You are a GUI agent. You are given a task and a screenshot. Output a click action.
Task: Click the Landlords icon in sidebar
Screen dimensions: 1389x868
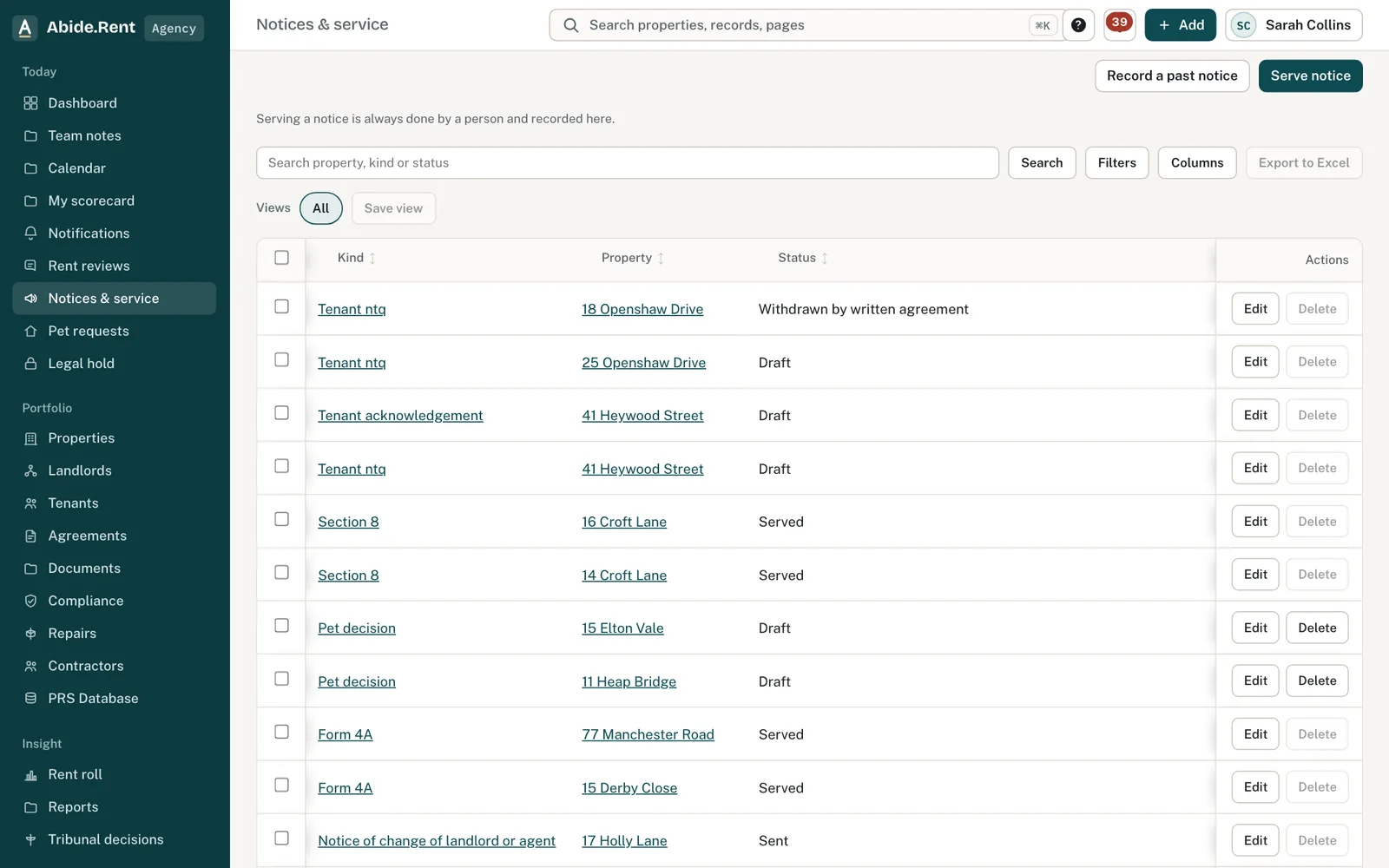click(30, 470)
